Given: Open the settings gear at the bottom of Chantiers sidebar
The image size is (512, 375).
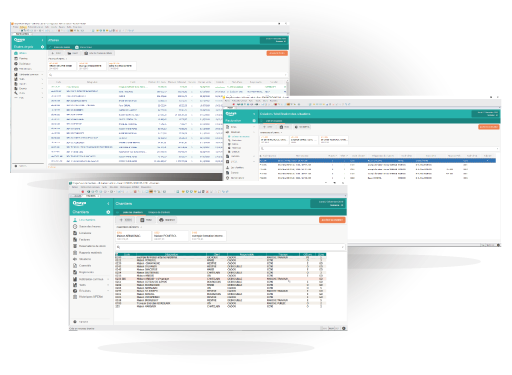Looking at the screenshot, I should [x=75, y=322].
